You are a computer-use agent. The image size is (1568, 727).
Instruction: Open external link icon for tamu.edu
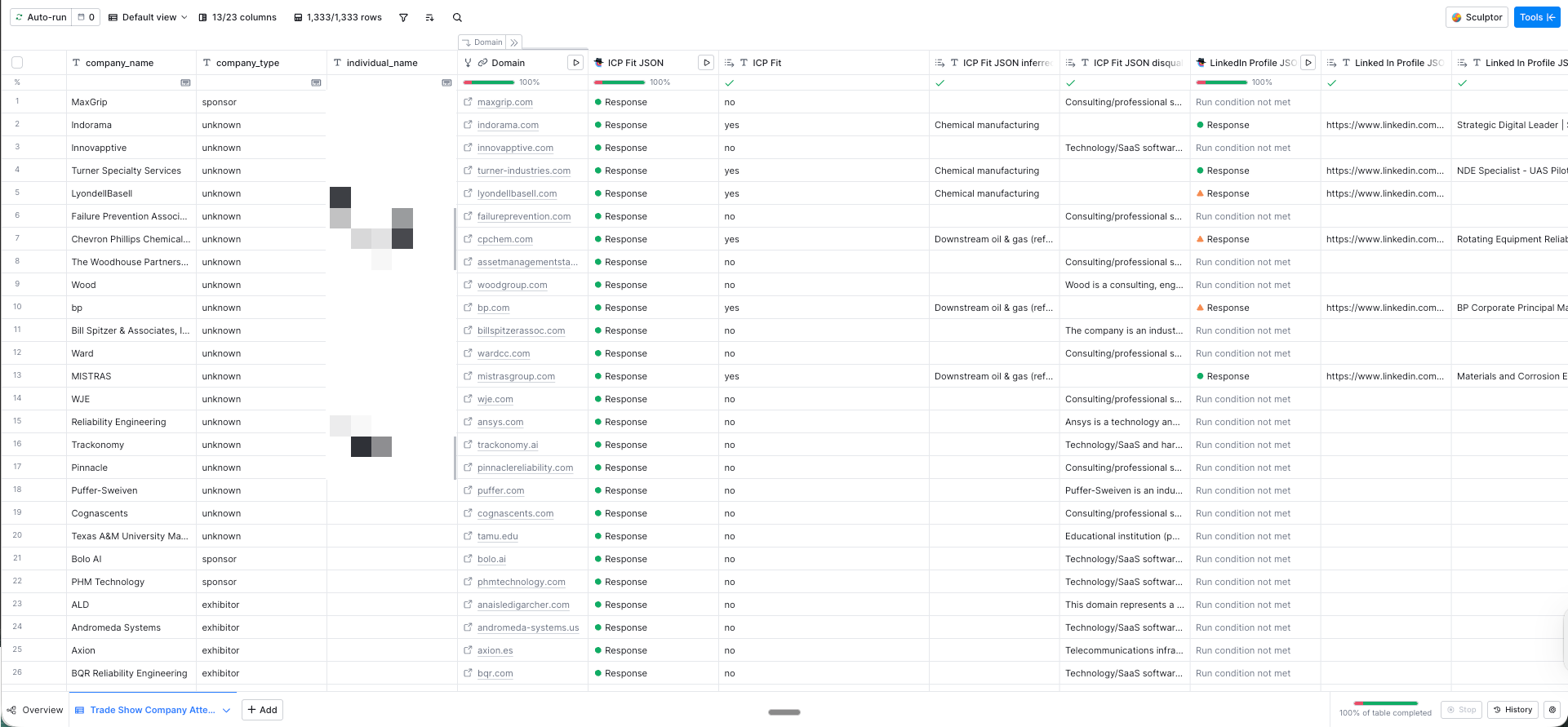click(x=468, y=536)
